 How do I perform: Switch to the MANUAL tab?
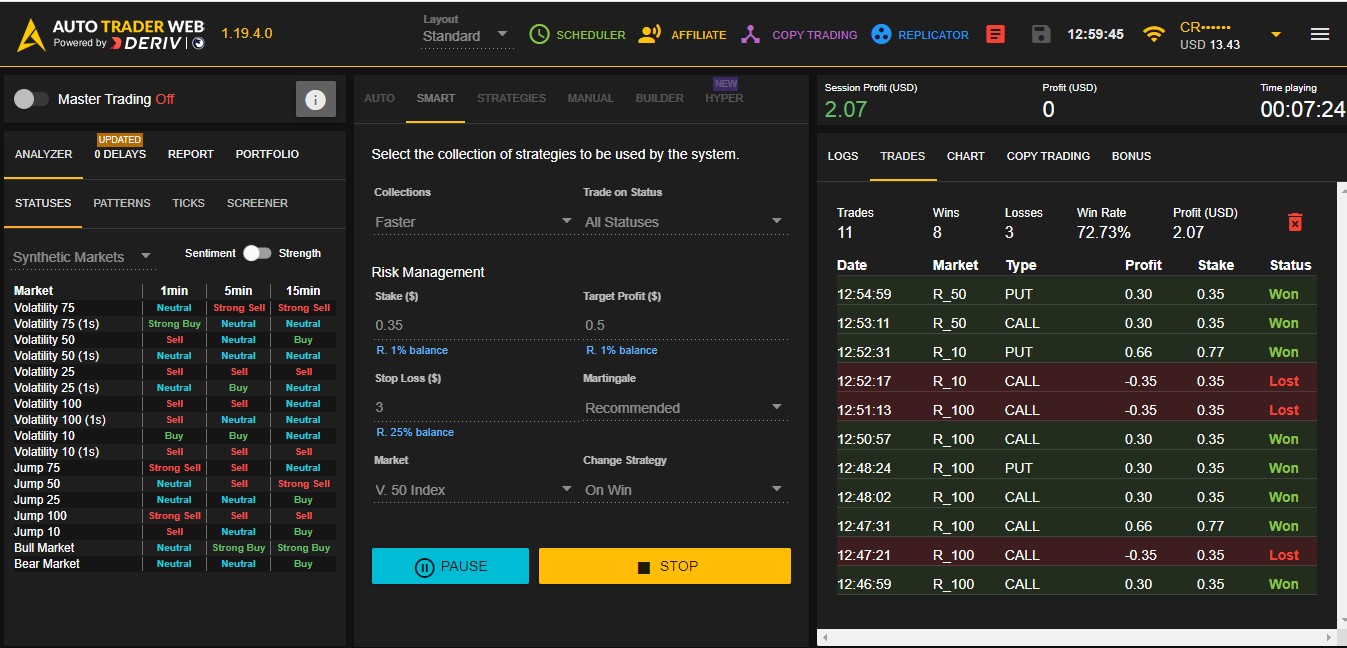click(590, 98)
